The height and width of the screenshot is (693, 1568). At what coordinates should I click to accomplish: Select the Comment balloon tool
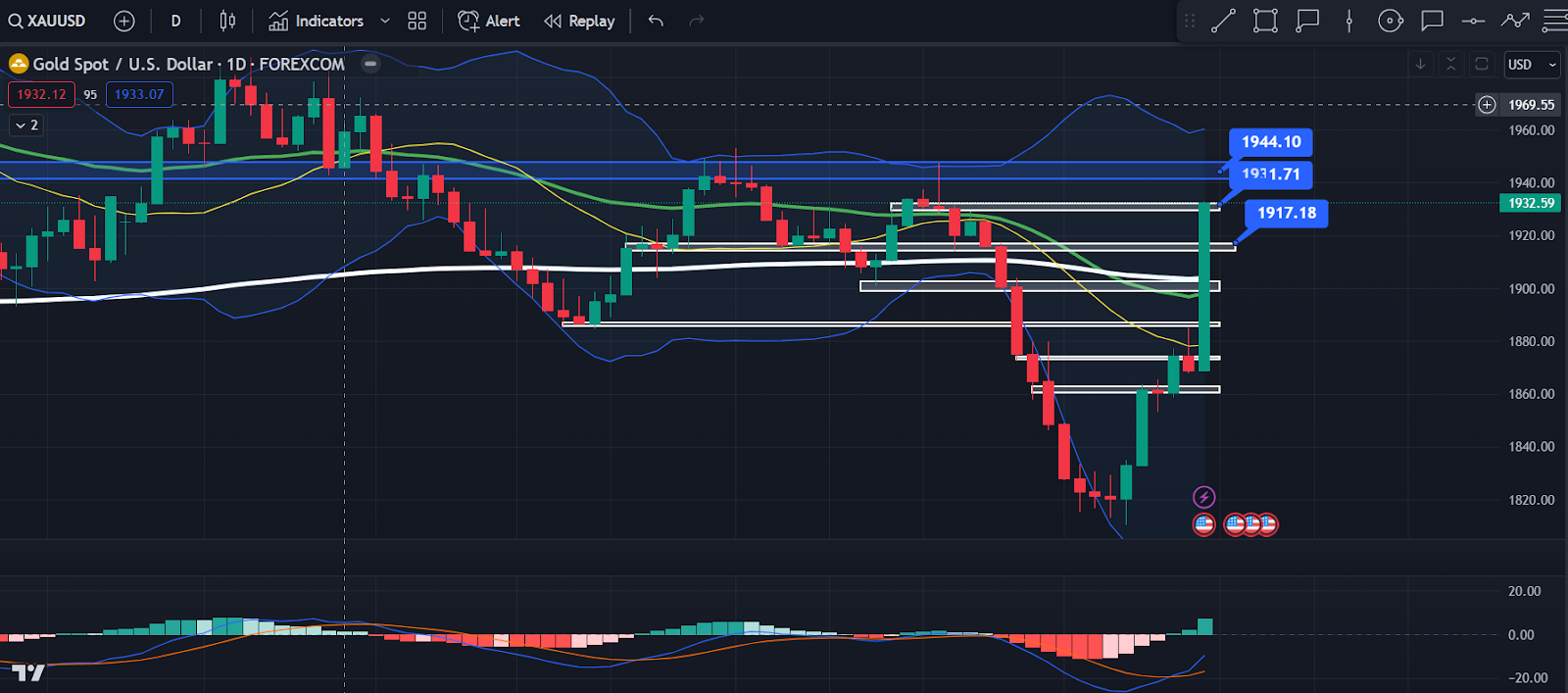pyautogui.click(x=1433, y=21)
